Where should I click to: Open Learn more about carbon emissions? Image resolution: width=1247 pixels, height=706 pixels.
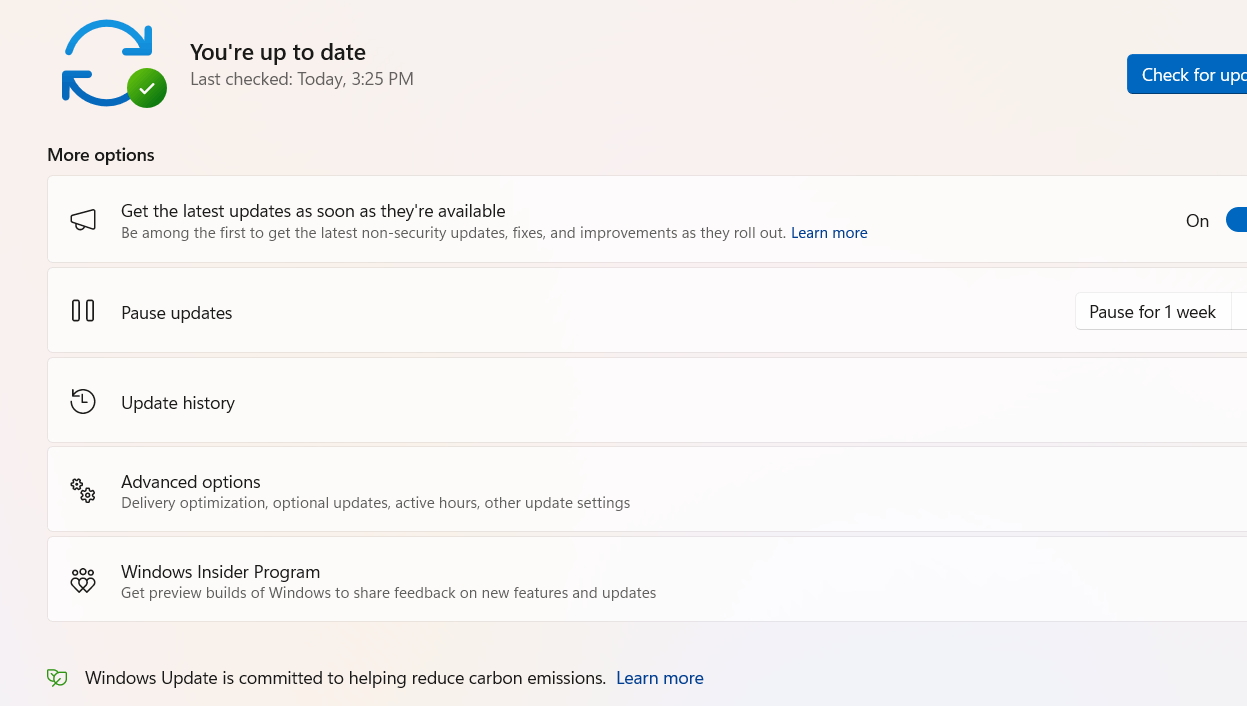click(x=660, y=678)
